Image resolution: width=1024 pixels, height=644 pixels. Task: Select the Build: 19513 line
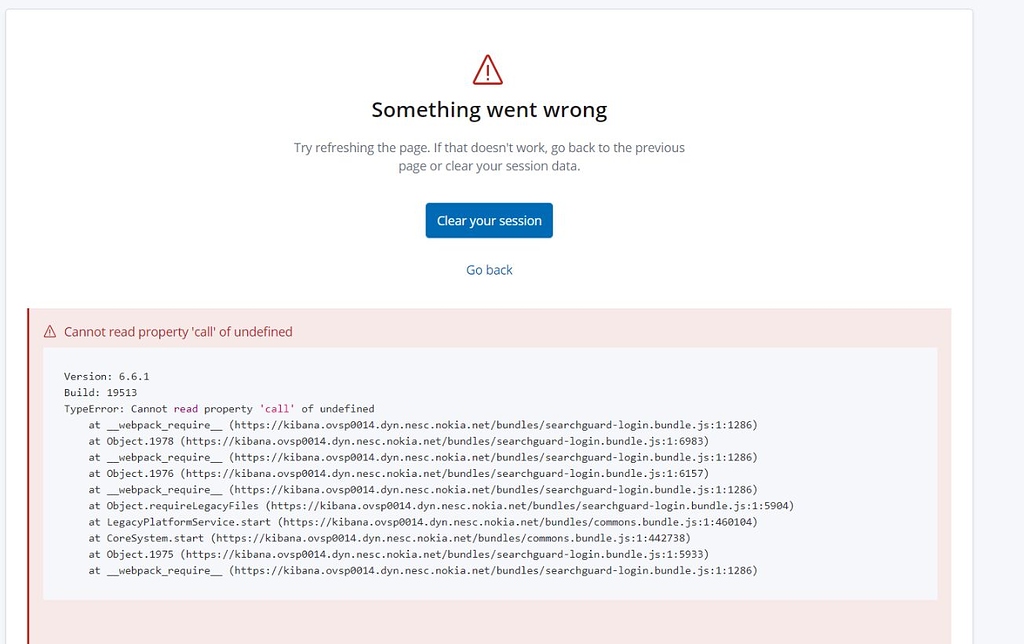101,393
